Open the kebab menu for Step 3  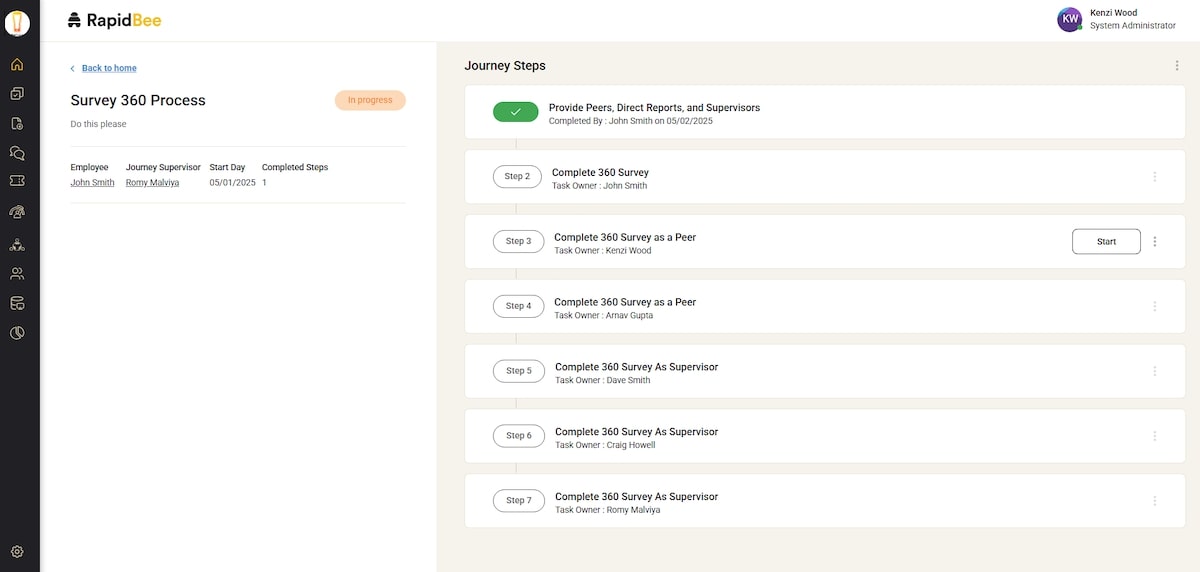point(1155,241)
